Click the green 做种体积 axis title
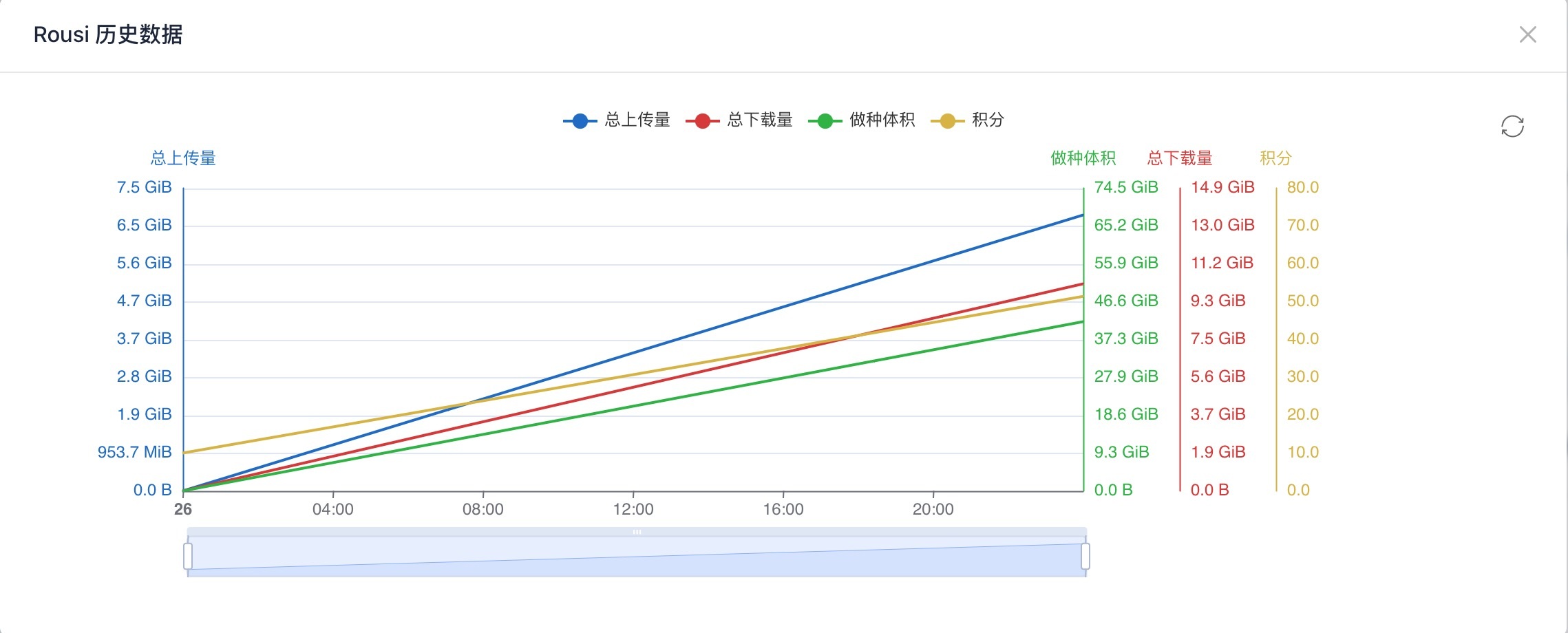 pos(1083,158)
